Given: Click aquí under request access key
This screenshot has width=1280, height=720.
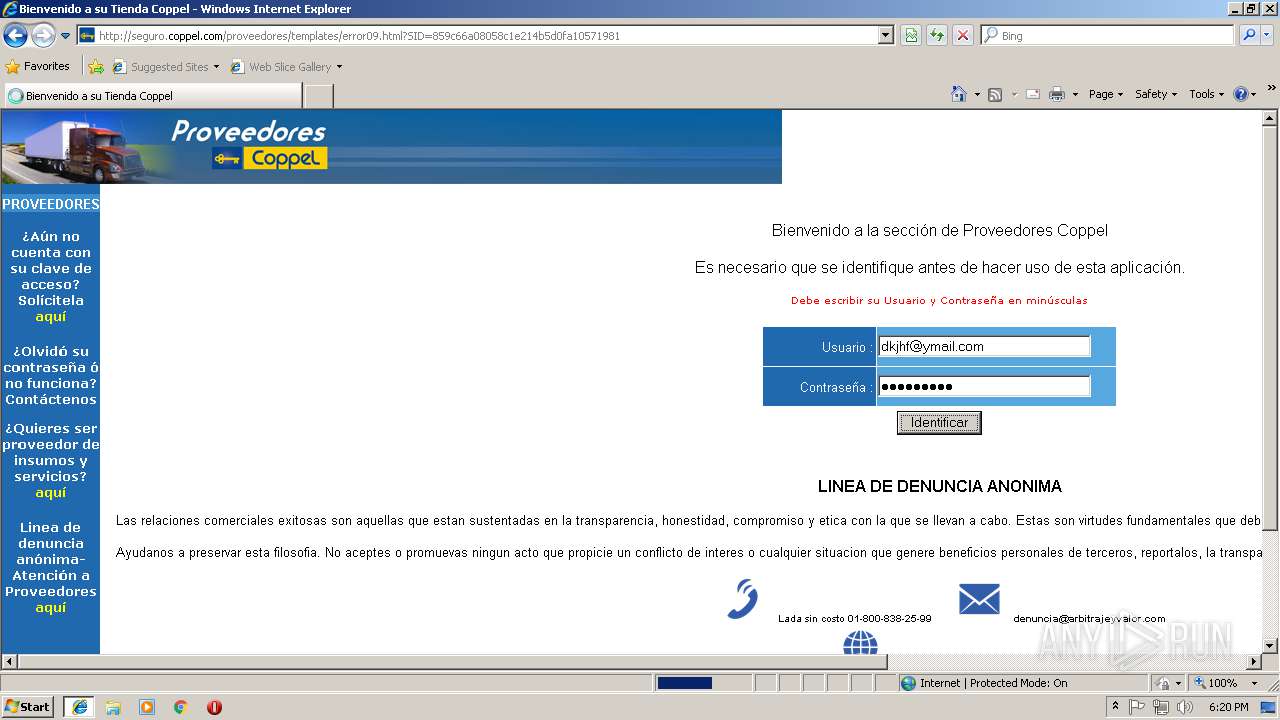Looking at the screenshot, I should [x=51, y=317].
